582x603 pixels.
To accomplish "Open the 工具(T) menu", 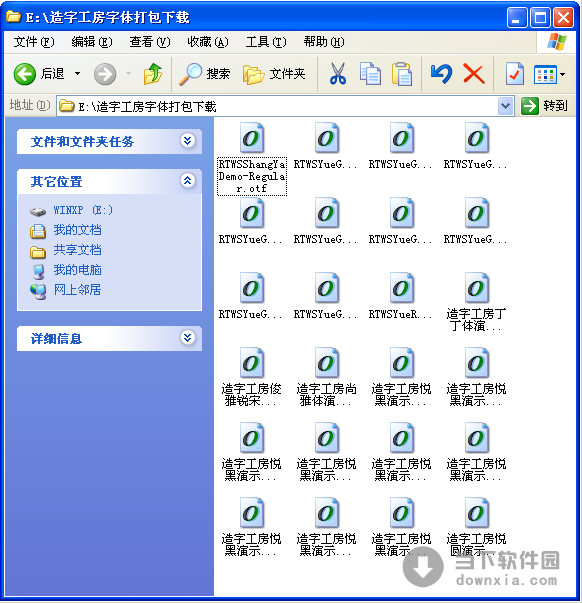I will click(266, 42).
